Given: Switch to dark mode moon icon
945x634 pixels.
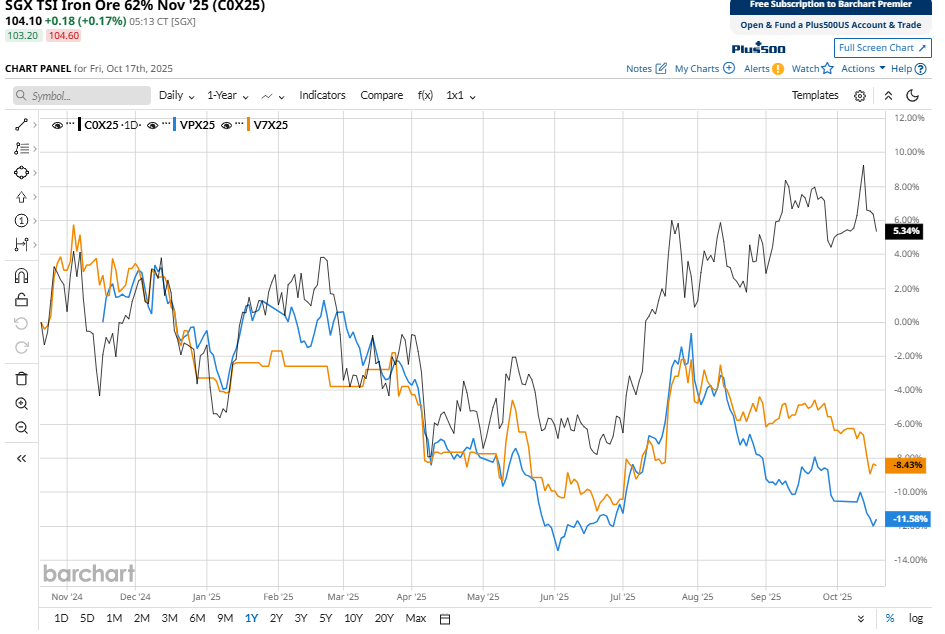Looking at the screenshot, I should click(x=912, y=96).
